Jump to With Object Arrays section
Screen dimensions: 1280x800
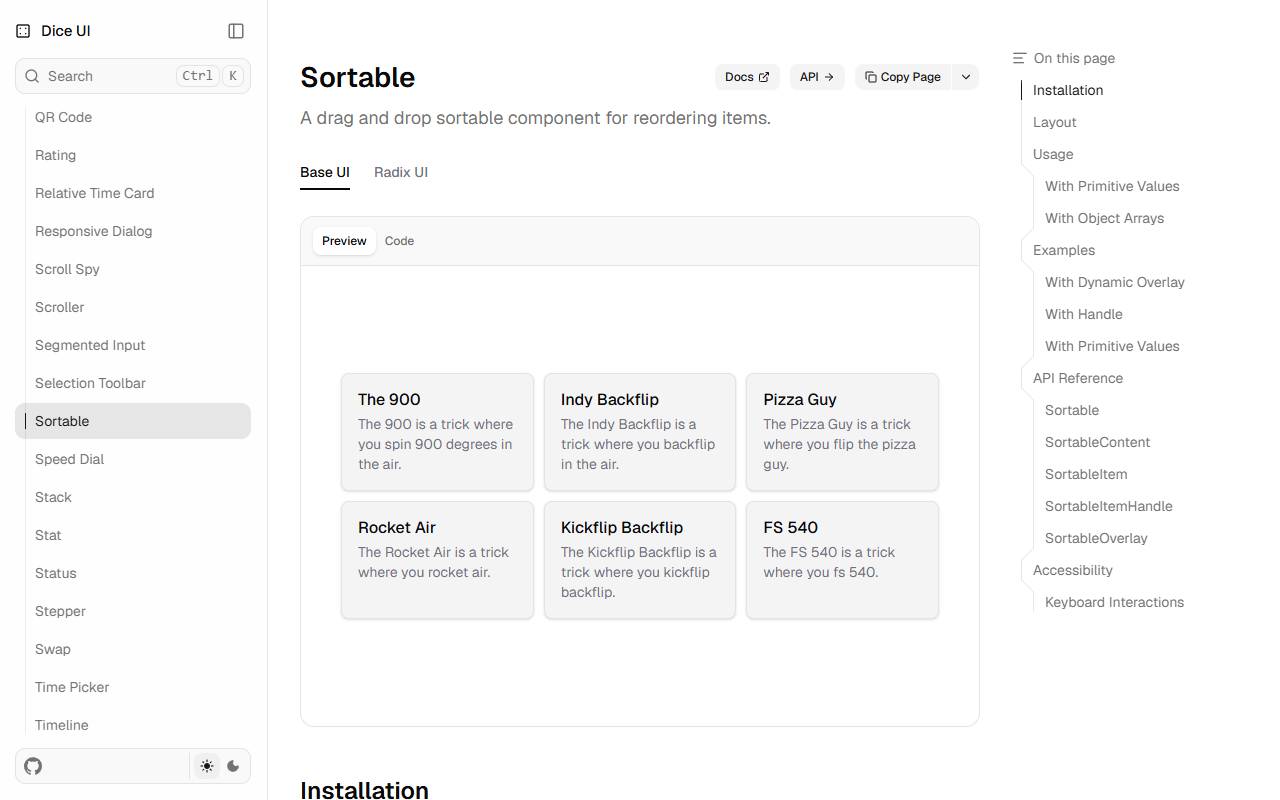(x=1104, y=218)
